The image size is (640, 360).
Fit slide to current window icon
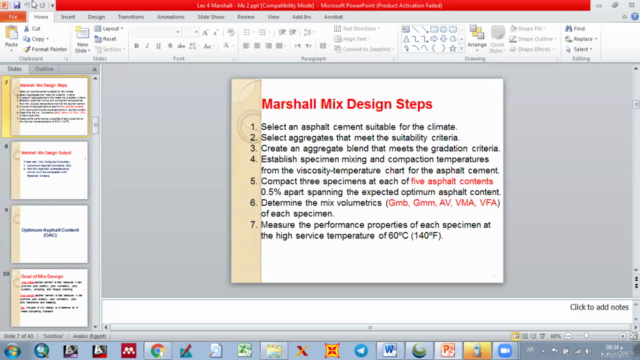pyautogui.click(x=633, y=336)
